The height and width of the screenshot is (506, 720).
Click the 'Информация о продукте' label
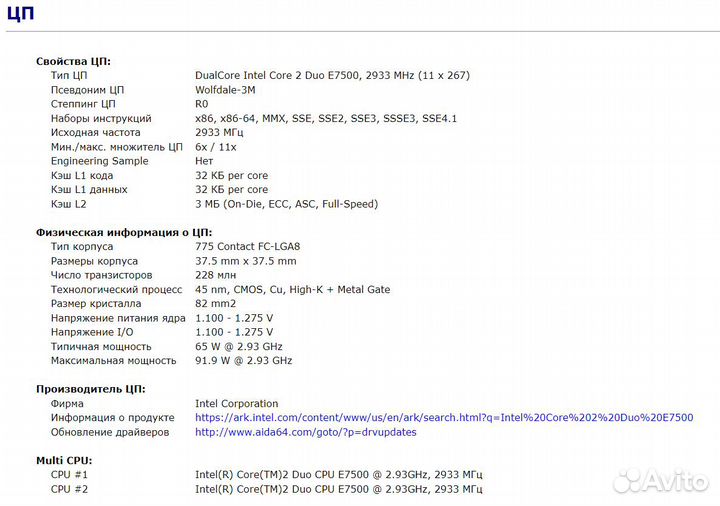[x=112, y=418]
